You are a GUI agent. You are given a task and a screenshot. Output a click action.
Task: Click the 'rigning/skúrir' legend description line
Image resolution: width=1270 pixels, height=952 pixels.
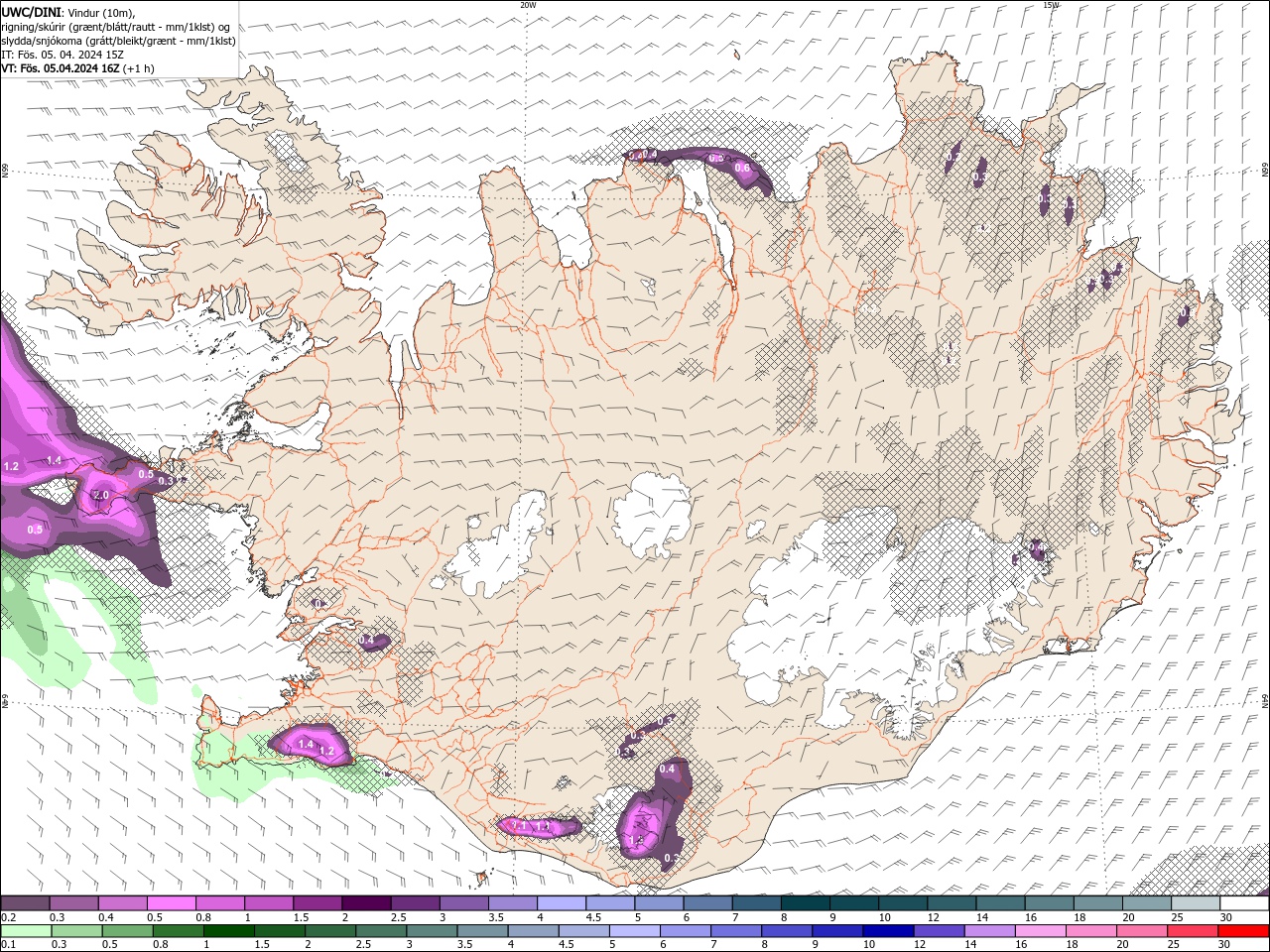pyautogui.click(x=117, y=27)
